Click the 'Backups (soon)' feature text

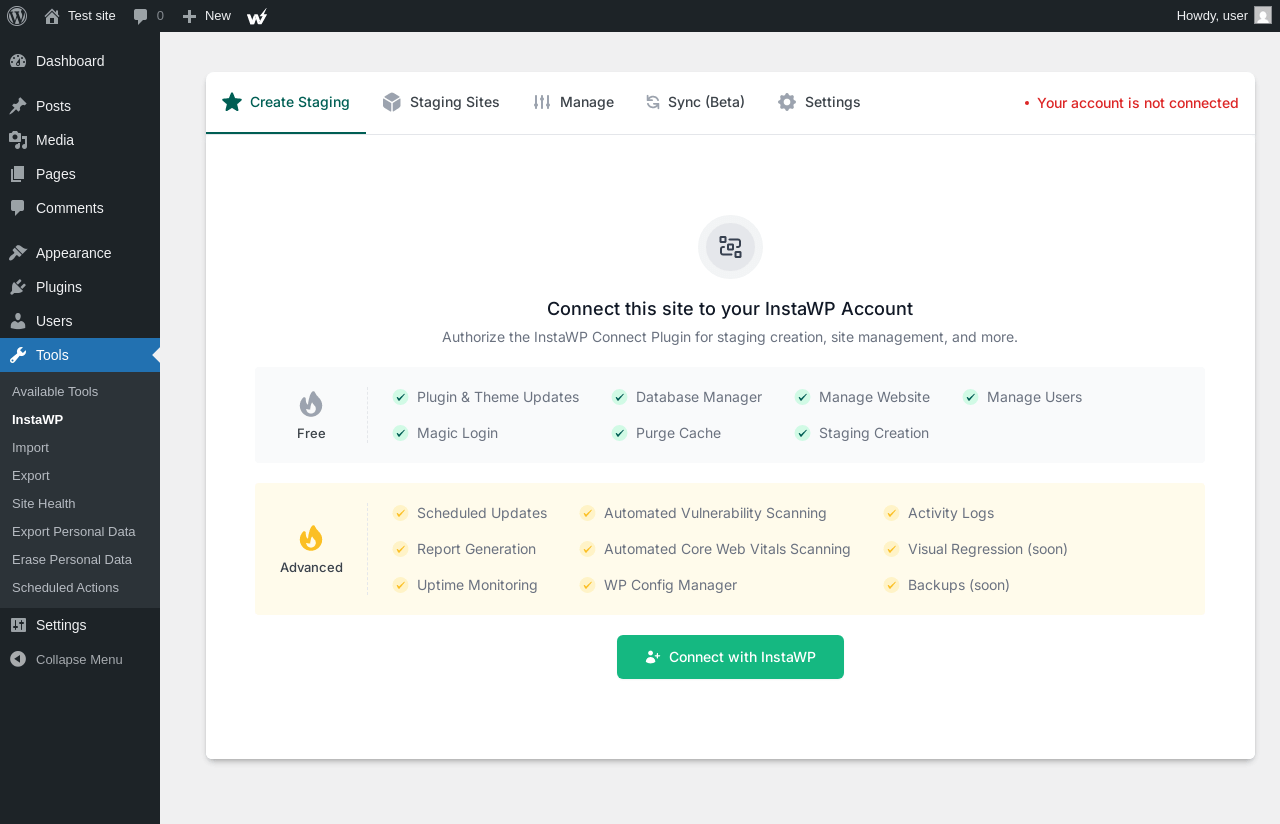(959, 585)
